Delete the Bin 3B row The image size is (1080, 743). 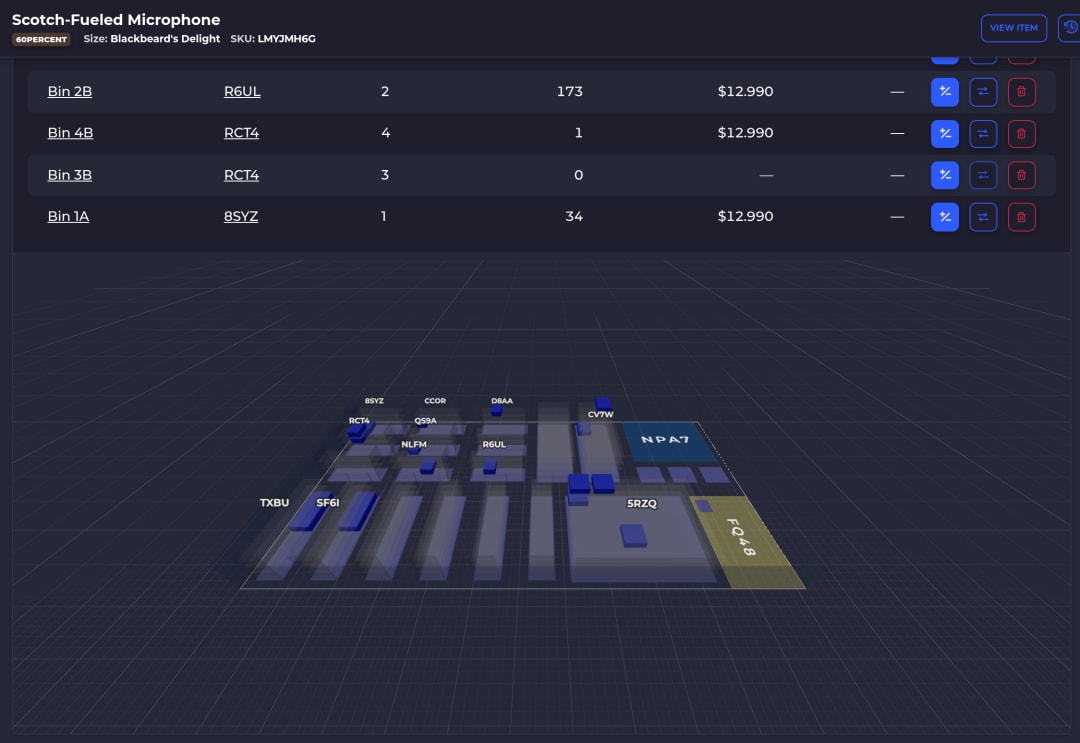(1021, 175)
